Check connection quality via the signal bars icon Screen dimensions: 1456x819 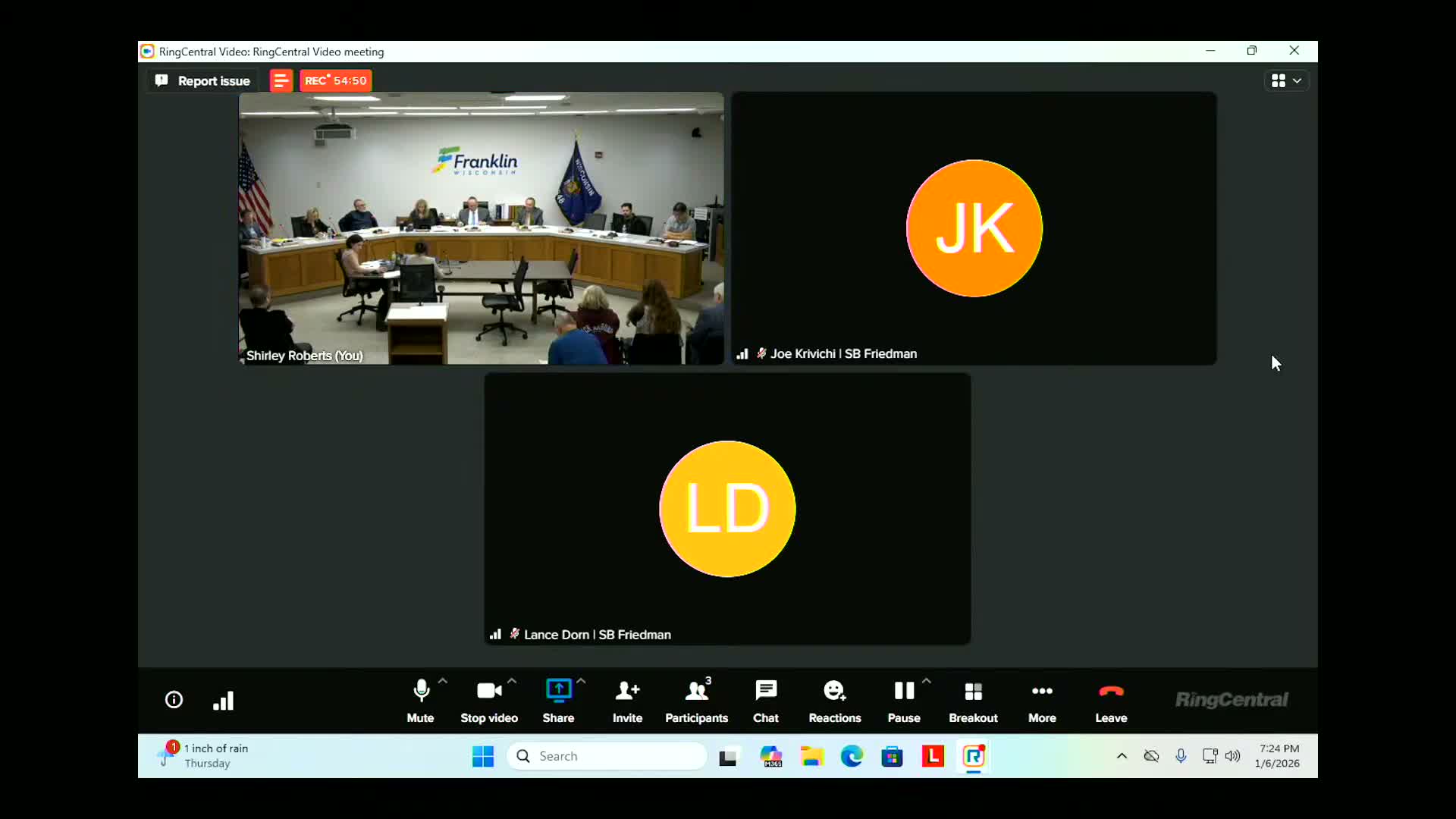(x=224, y=699)
